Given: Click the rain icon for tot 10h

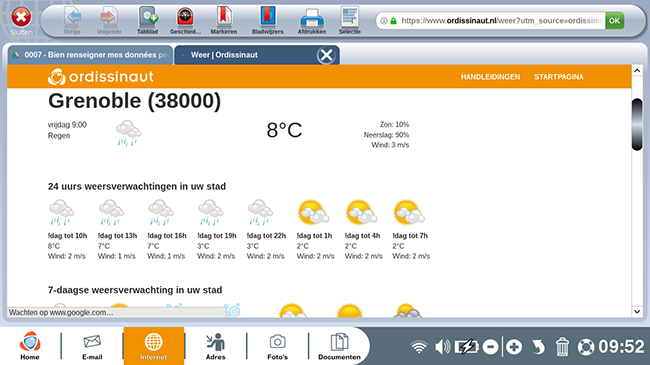Looking at the screenshot, I should (x=61, y=212).
